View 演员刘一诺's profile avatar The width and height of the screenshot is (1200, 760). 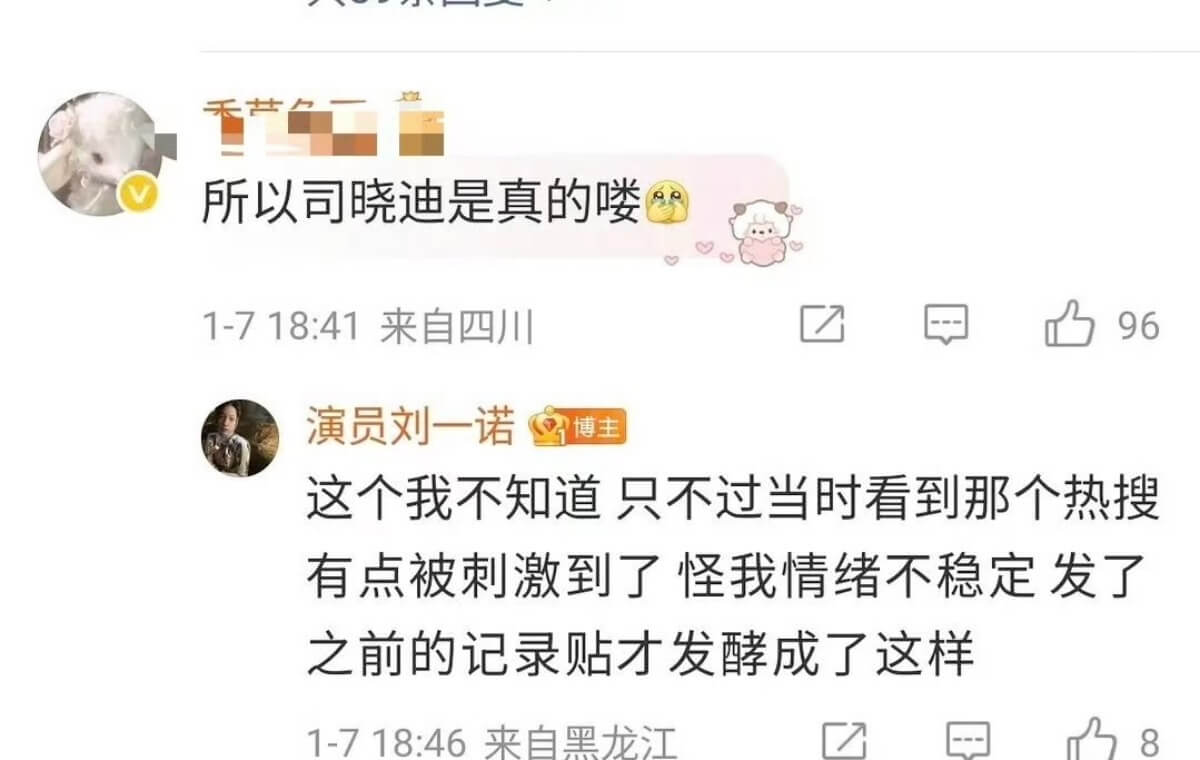(x=240, y=438)
